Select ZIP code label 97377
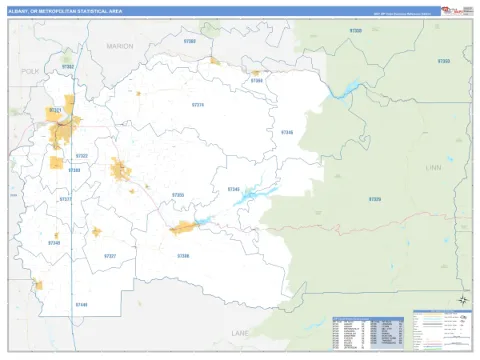The image size is (480, 360). 66,199
